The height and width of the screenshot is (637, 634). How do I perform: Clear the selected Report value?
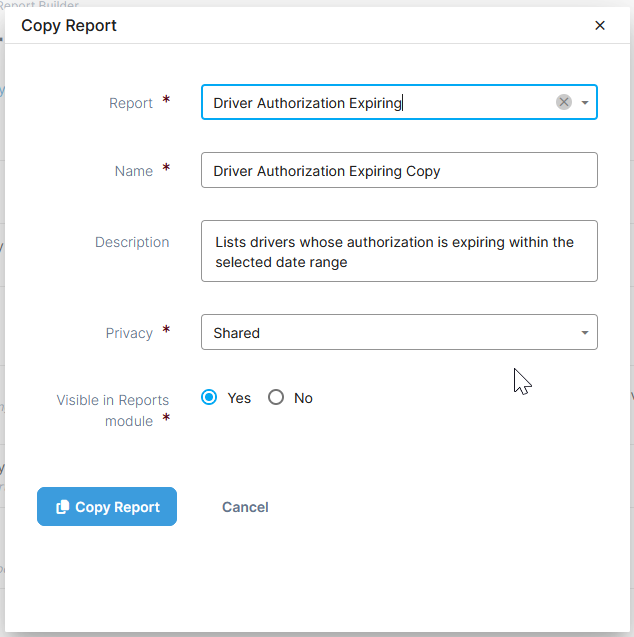point(564,102)
